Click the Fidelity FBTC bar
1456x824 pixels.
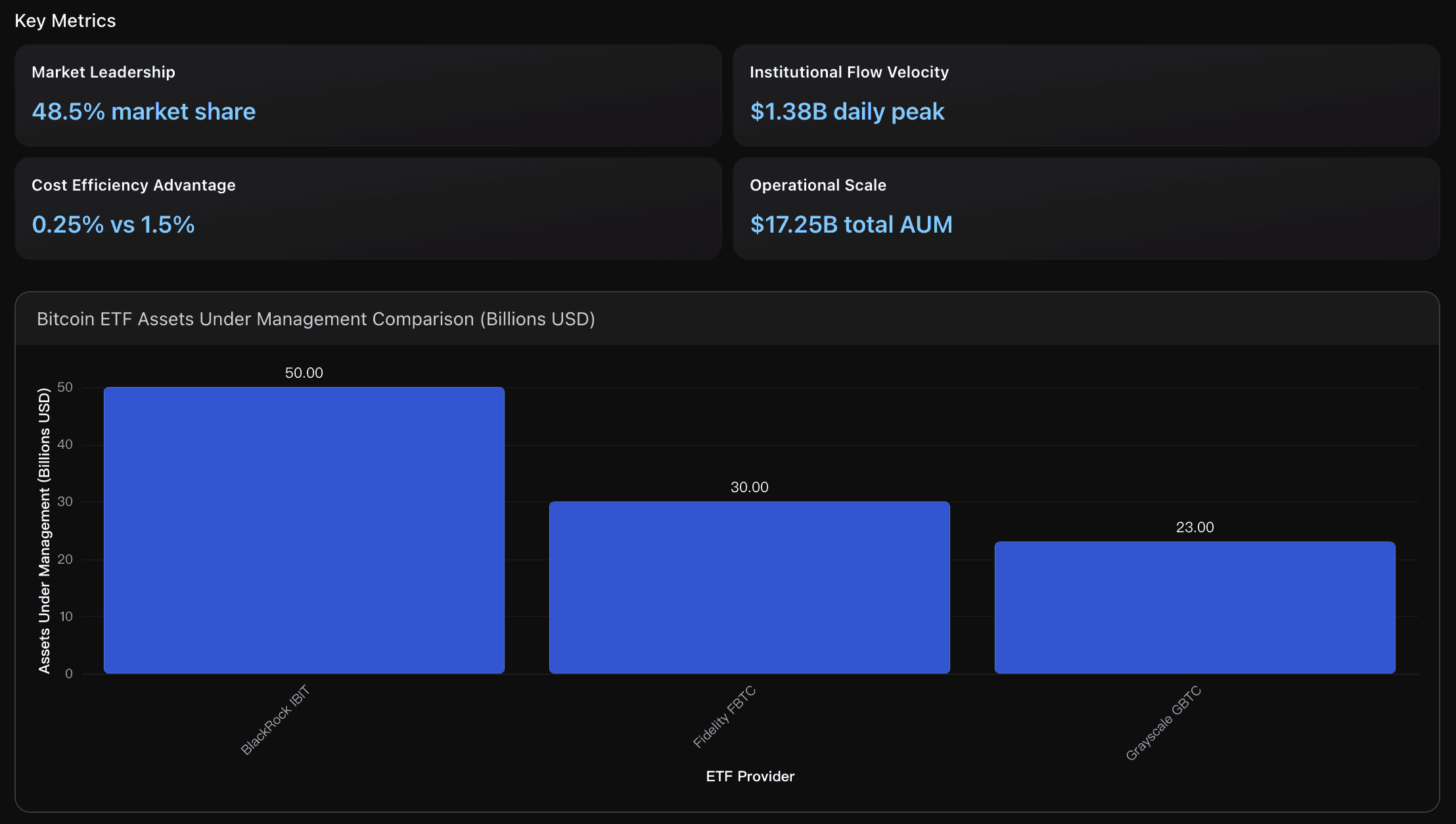click(750, 587)
